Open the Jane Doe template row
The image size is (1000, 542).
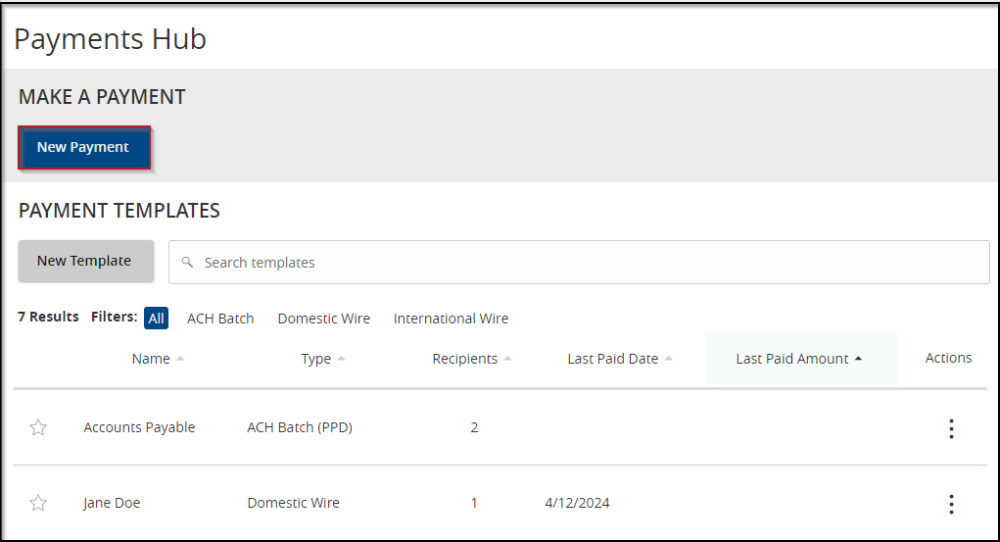click(112, 503)
